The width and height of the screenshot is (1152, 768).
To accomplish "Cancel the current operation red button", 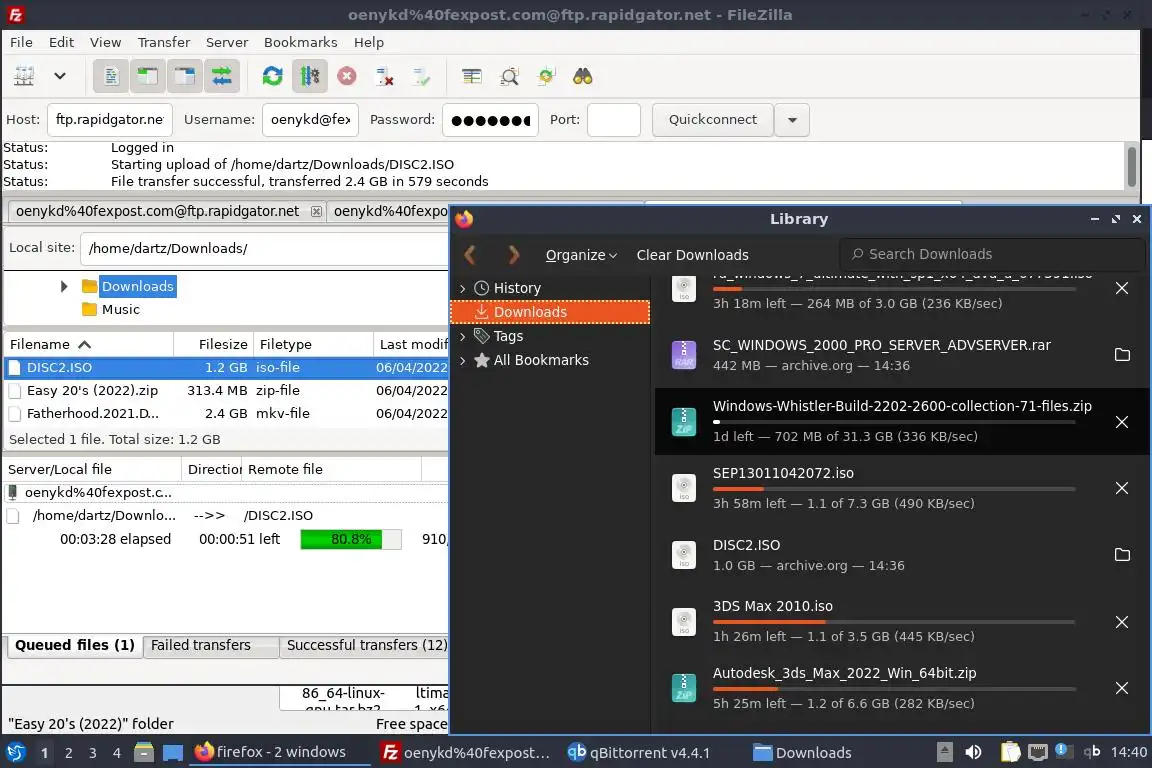I will point(347,76).
